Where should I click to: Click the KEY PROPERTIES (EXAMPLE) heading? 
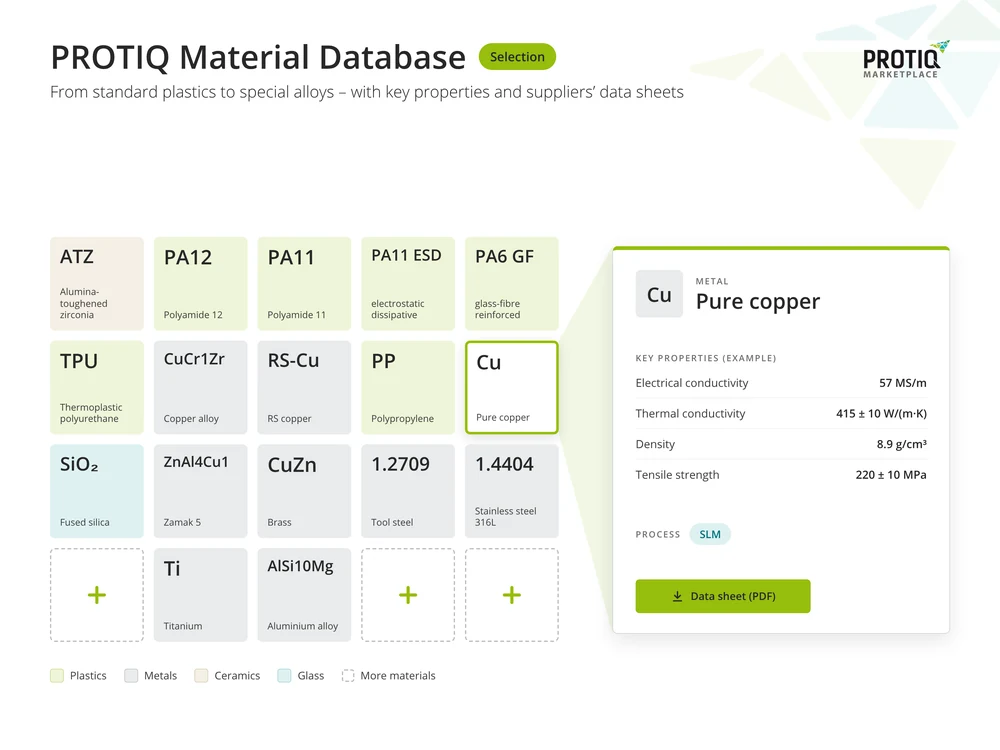705,358
